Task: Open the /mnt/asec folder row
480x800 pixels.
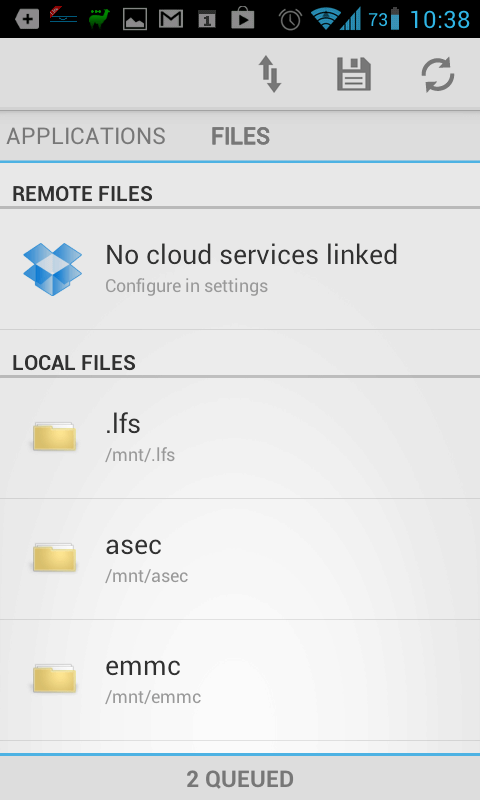Action: pyautogui.click(x=240, y=559)
